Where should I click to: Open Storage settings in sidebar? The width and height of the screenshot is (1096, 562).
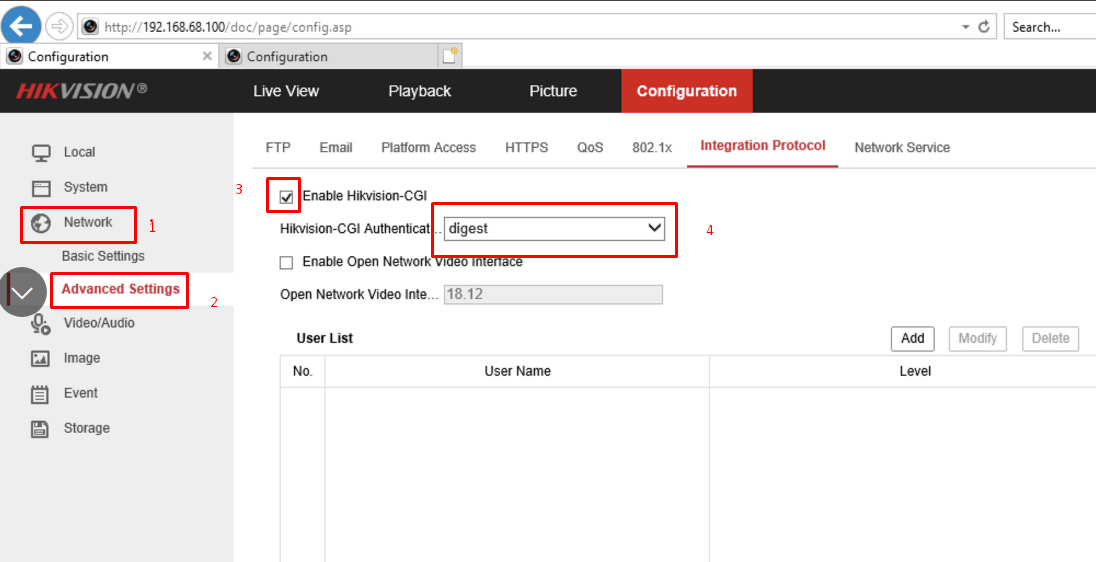(x=87, y=428)
